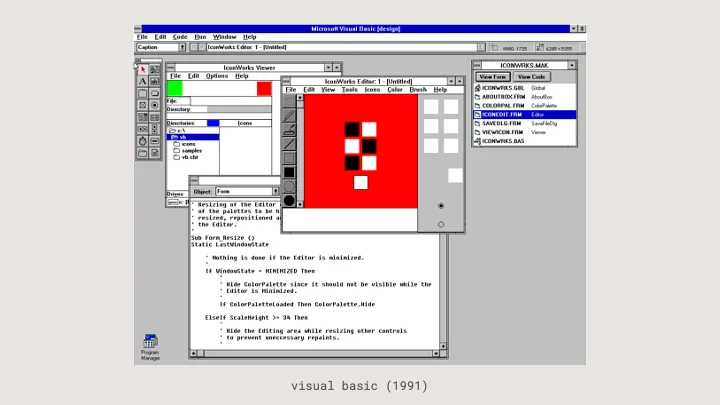This screenshot has height=405, width=720.
Task: Select the Option Button tool in Toolbox
Action: click(x=155, y=105)
